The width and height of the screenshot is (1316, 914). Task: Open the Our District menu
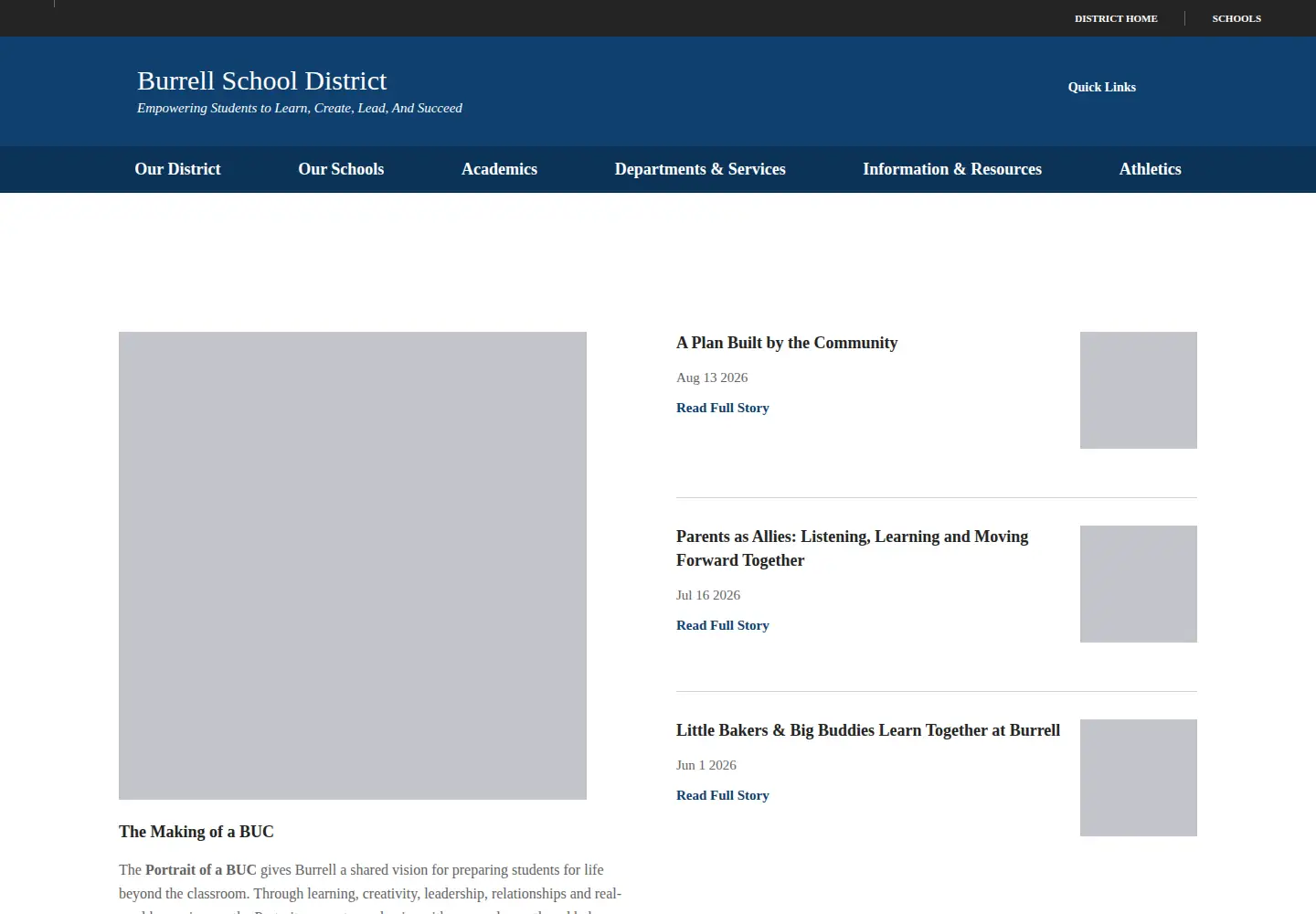tap(177, 169)
